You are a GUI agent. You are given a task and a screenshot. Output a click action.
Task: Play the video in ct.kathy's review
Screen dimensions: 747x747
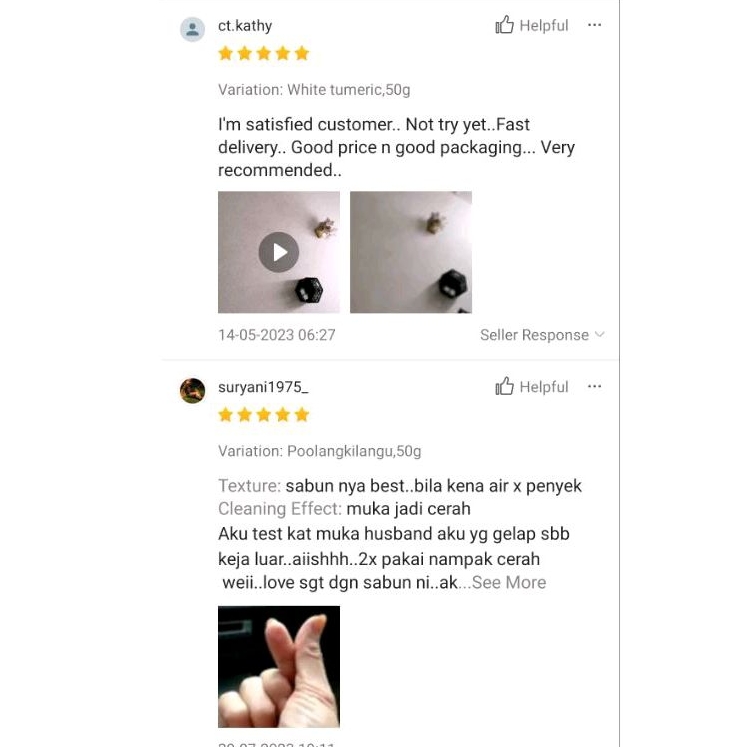tap(279, 252)
